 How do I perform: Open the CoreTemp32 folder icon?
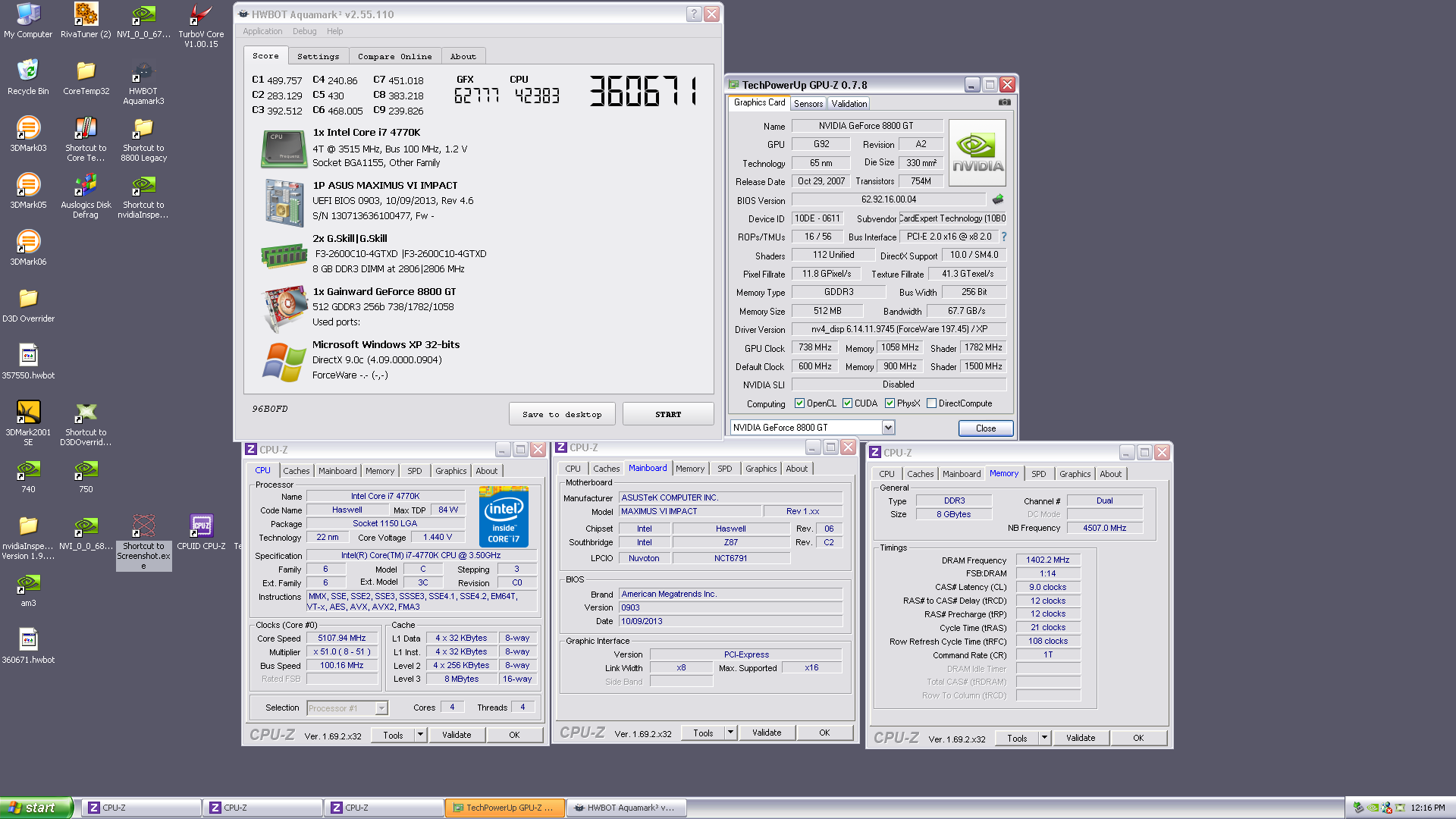pyautogui.click(x=86, y=77)
